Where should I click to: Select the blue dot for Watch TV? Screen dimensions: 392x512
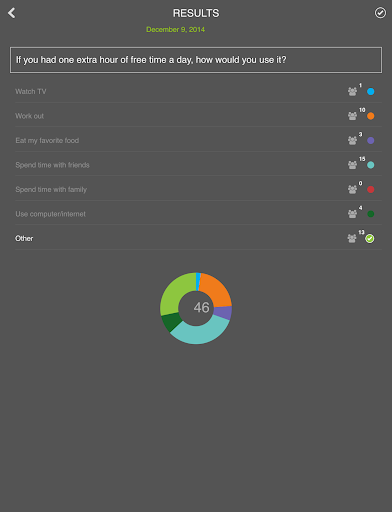pos(371,91)
